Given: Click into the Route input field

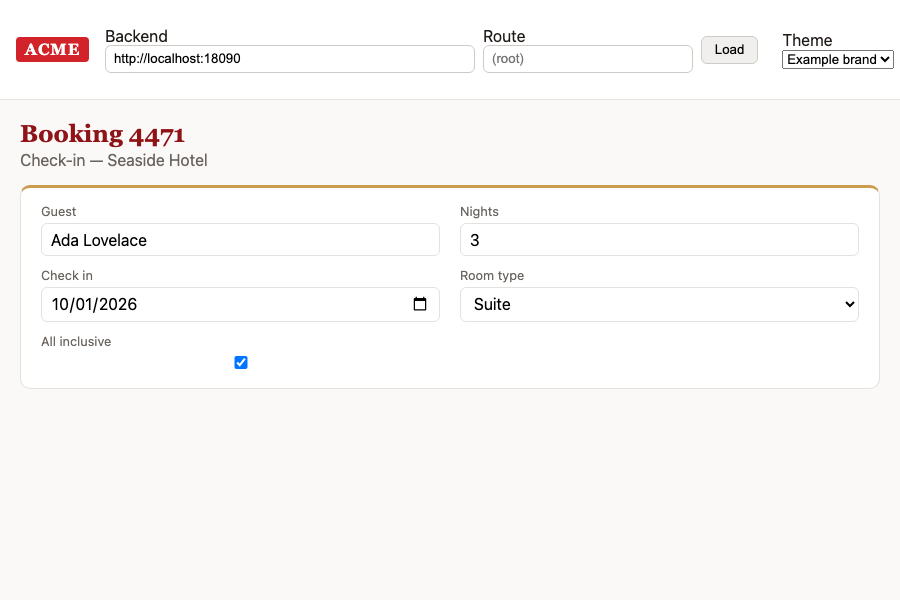Looking at the screenshot, I should click(588, 59).
